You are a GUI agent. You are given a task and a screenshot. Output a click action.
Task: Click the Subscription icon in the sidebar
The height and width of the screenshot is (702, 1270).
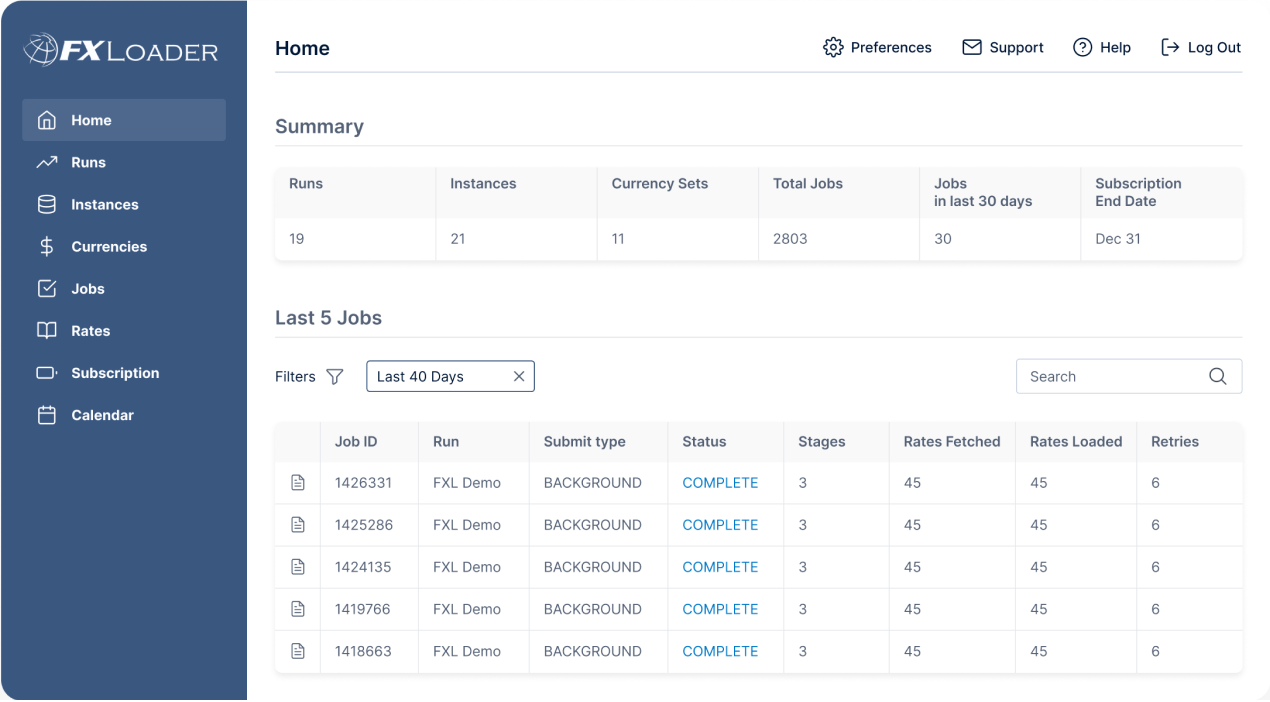click(x=46, y=372)
